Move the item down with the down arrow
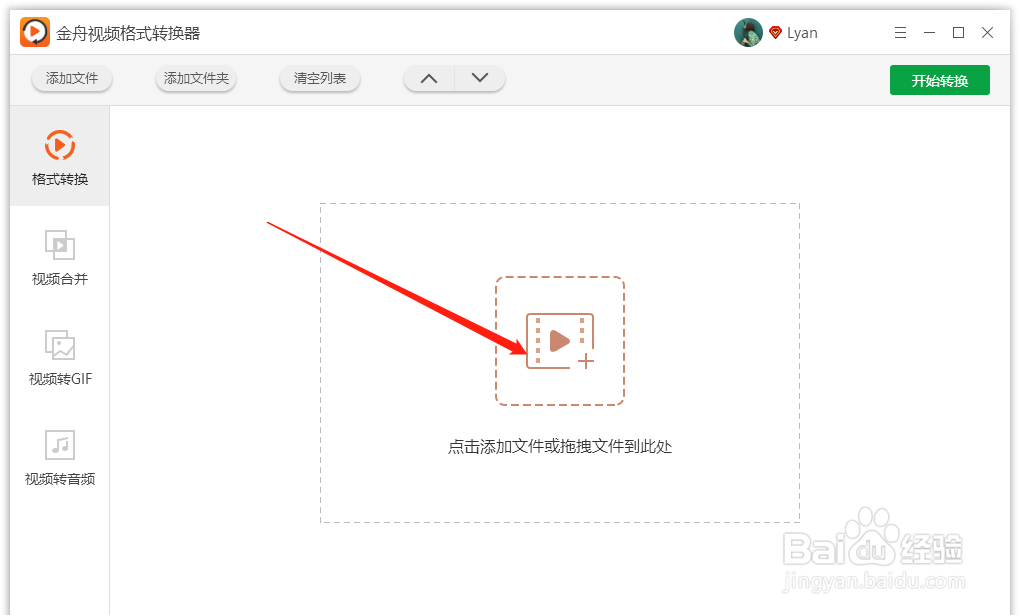Image resolution: width=1020 pixels, height=616 pixels. [x=479, y=78]
